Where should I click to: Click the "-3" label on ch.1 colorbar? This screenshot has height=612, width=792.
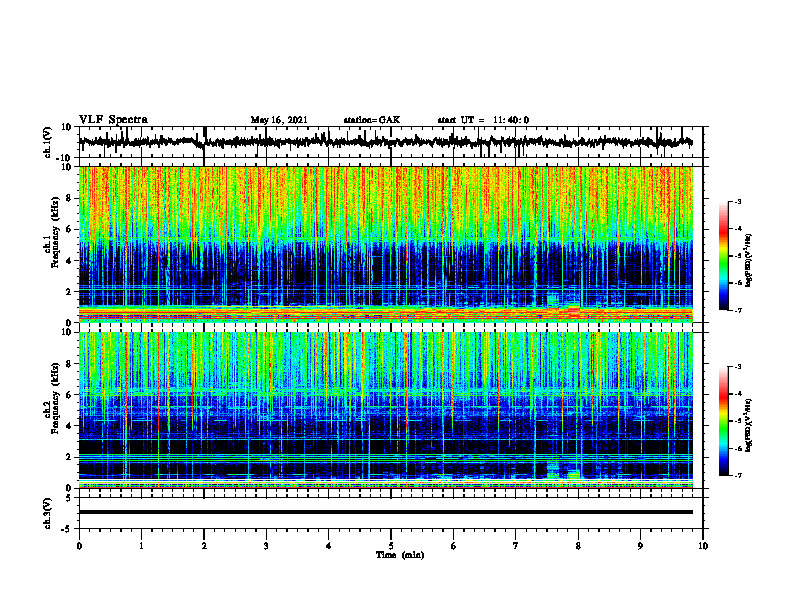pos(737,201)
